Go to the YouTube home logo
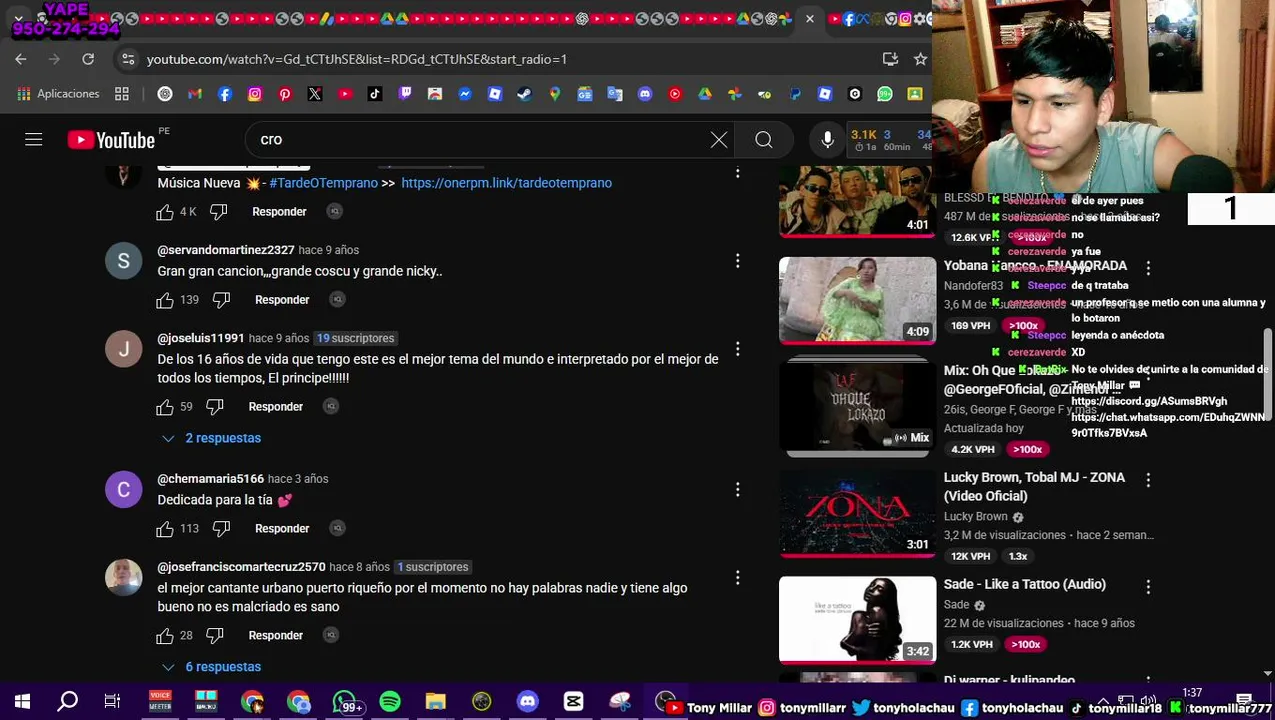 [111, 140]
